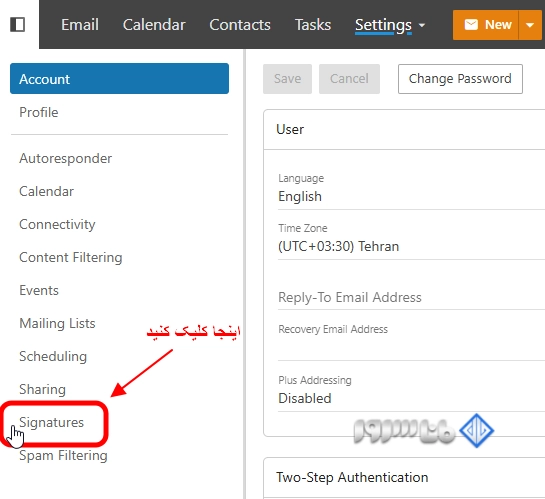Focus the Reply-To Email Address field
Image resolution: width=545 pixels, height=499 pixels.
pyautogui.click(x=411, y=297)
